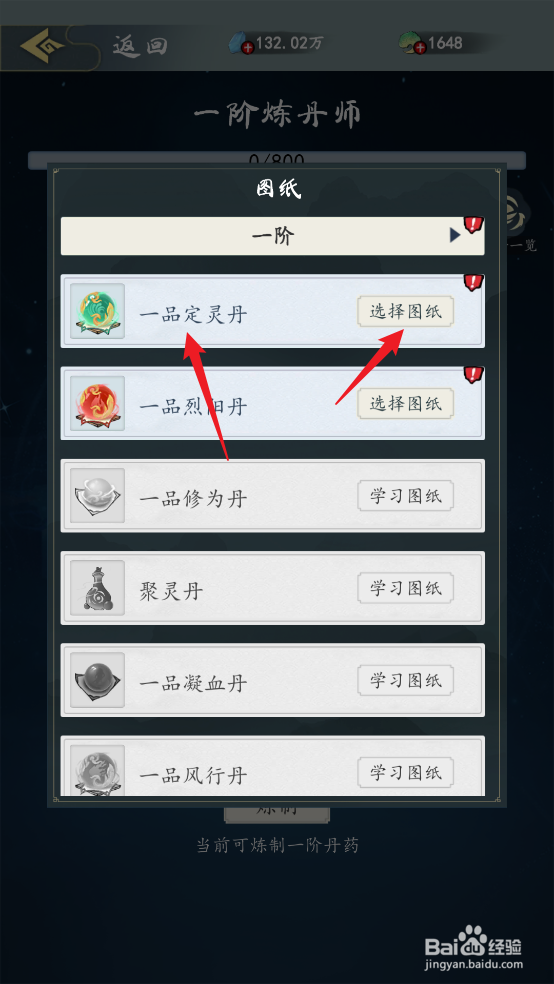
Task: Tap the 一品凝血丹 dark orb icon
Action: [x=97, y=680]
